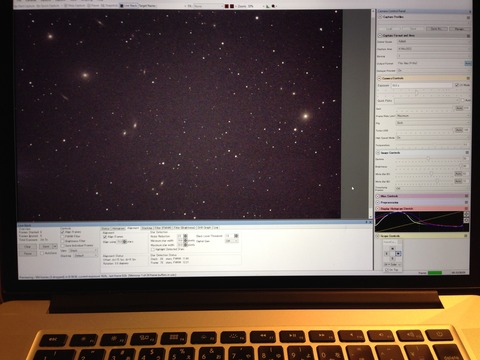Toggle the Highlight Detected Stars checkbox

(153, 249)
